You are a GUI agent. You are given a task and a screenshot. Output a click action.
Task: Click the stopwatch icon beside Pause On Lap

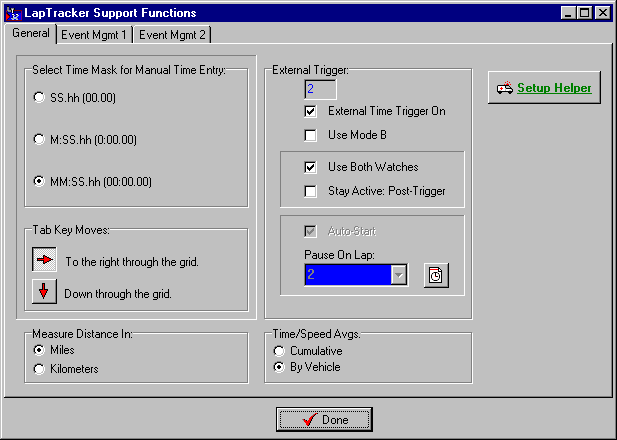(x=436, y=275)
